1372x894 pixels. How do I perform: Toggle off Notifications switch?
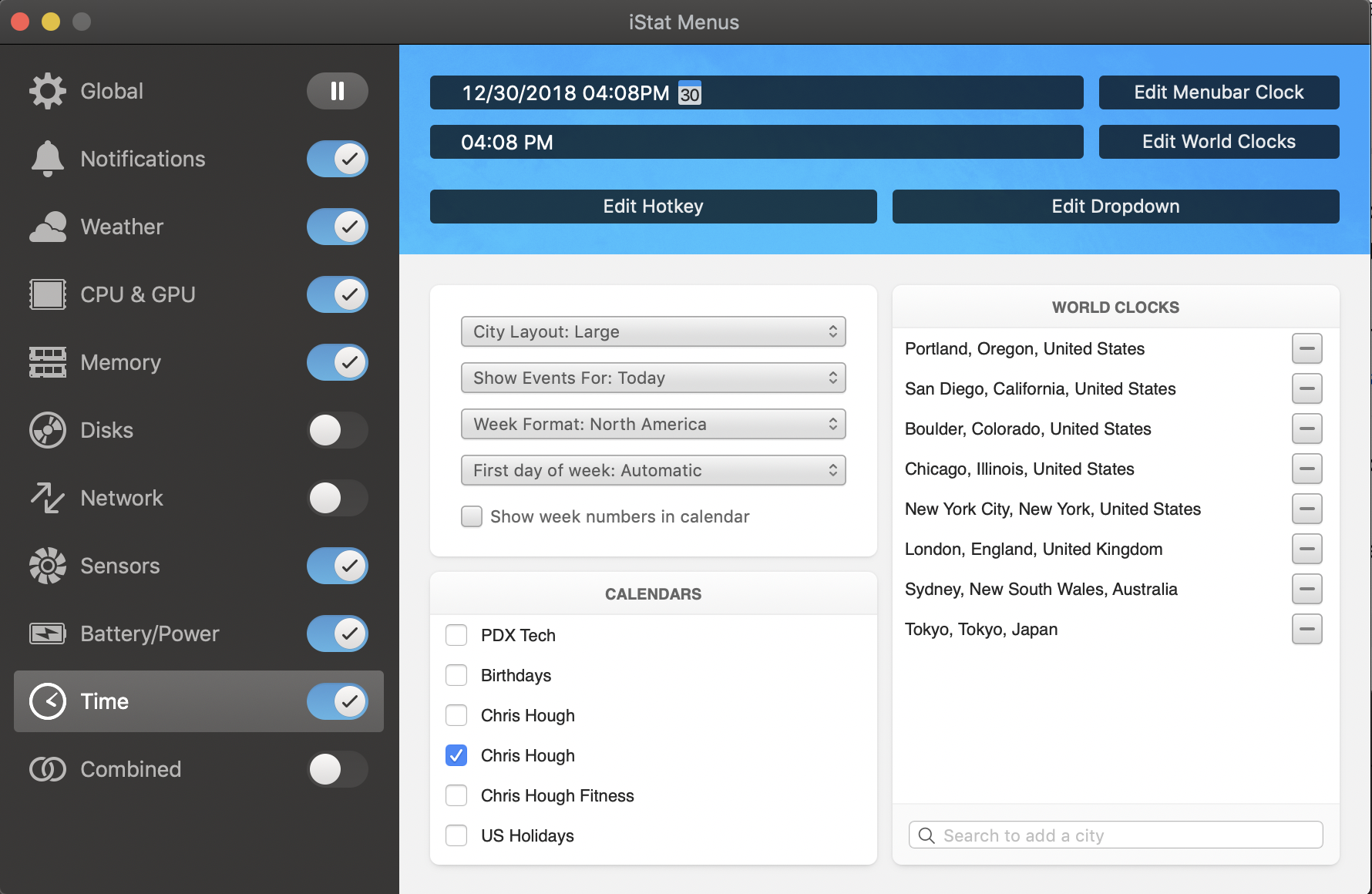(x=338, y=159)
